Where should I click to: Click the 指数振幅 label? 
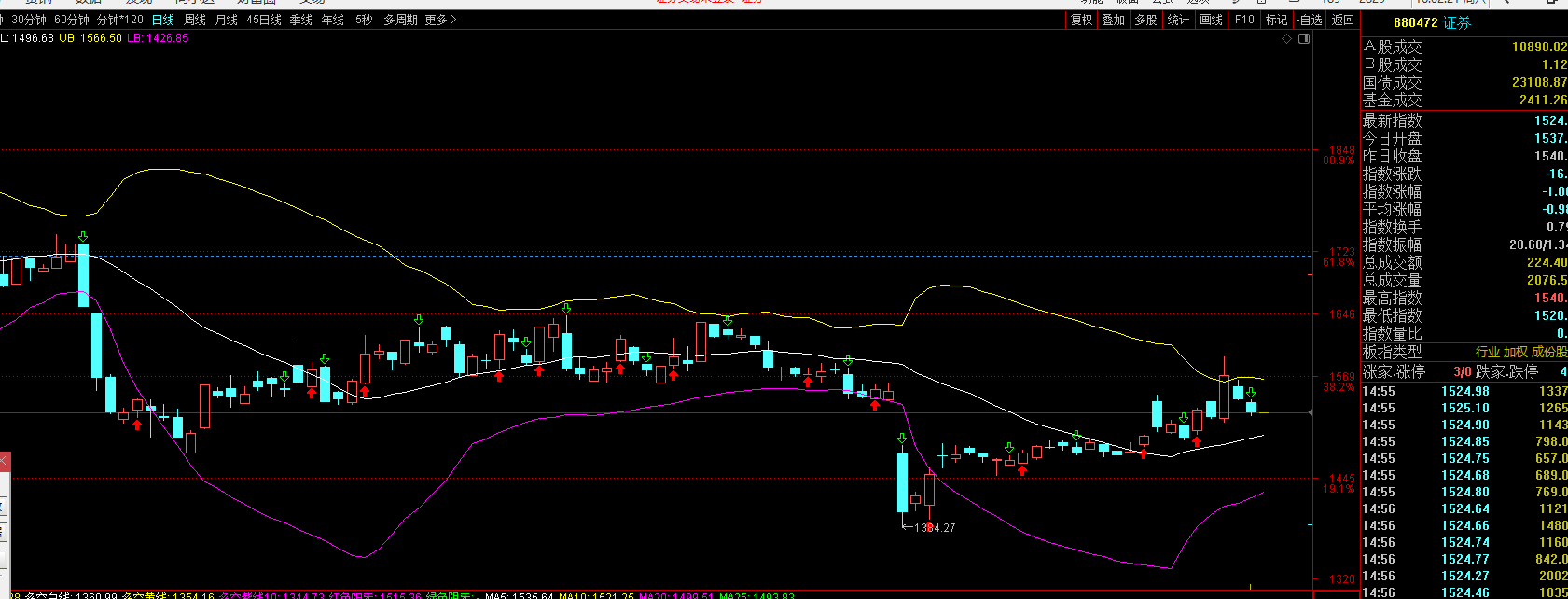pos(1392,244)
